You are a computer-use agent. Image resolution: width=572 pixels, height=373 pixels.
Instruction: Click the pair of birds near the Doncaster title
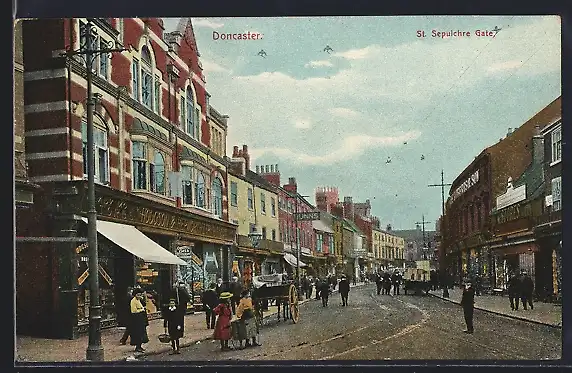[294, 51]
